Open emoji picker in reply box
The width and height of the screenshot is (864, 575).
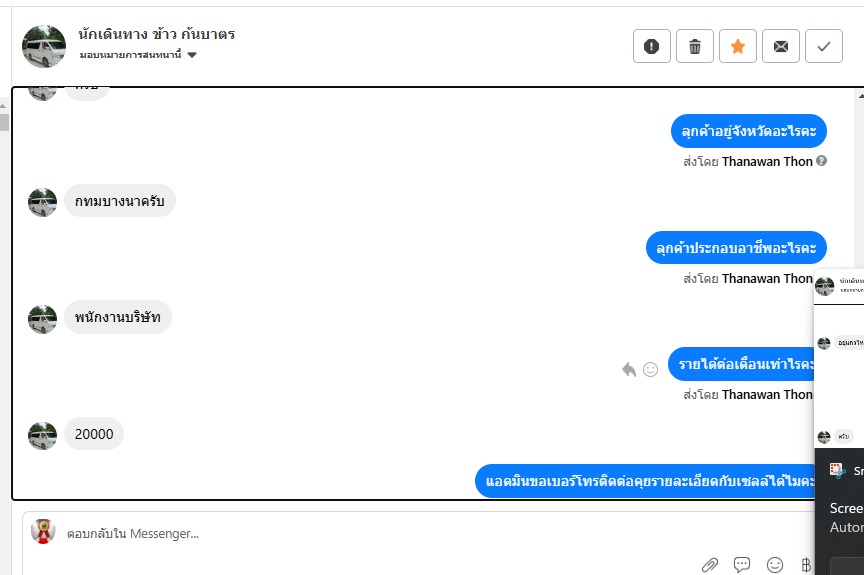[775, 565]
